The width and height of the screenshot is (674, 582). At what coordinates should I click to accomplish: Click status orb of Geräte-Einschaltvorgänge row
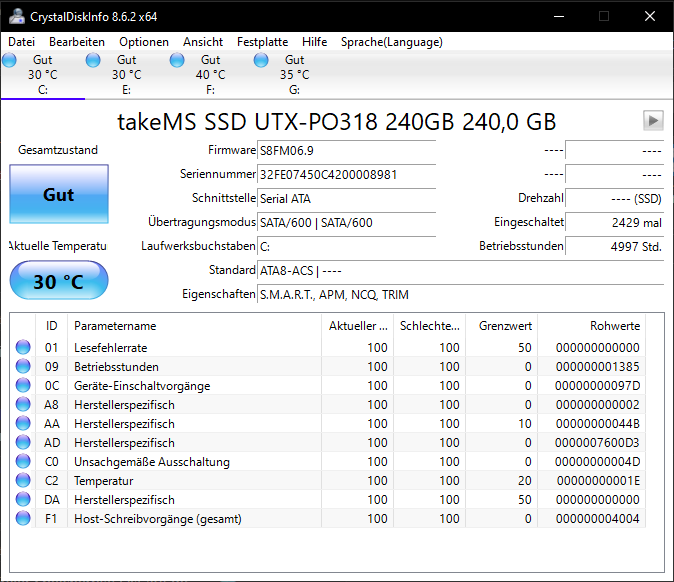23,385
